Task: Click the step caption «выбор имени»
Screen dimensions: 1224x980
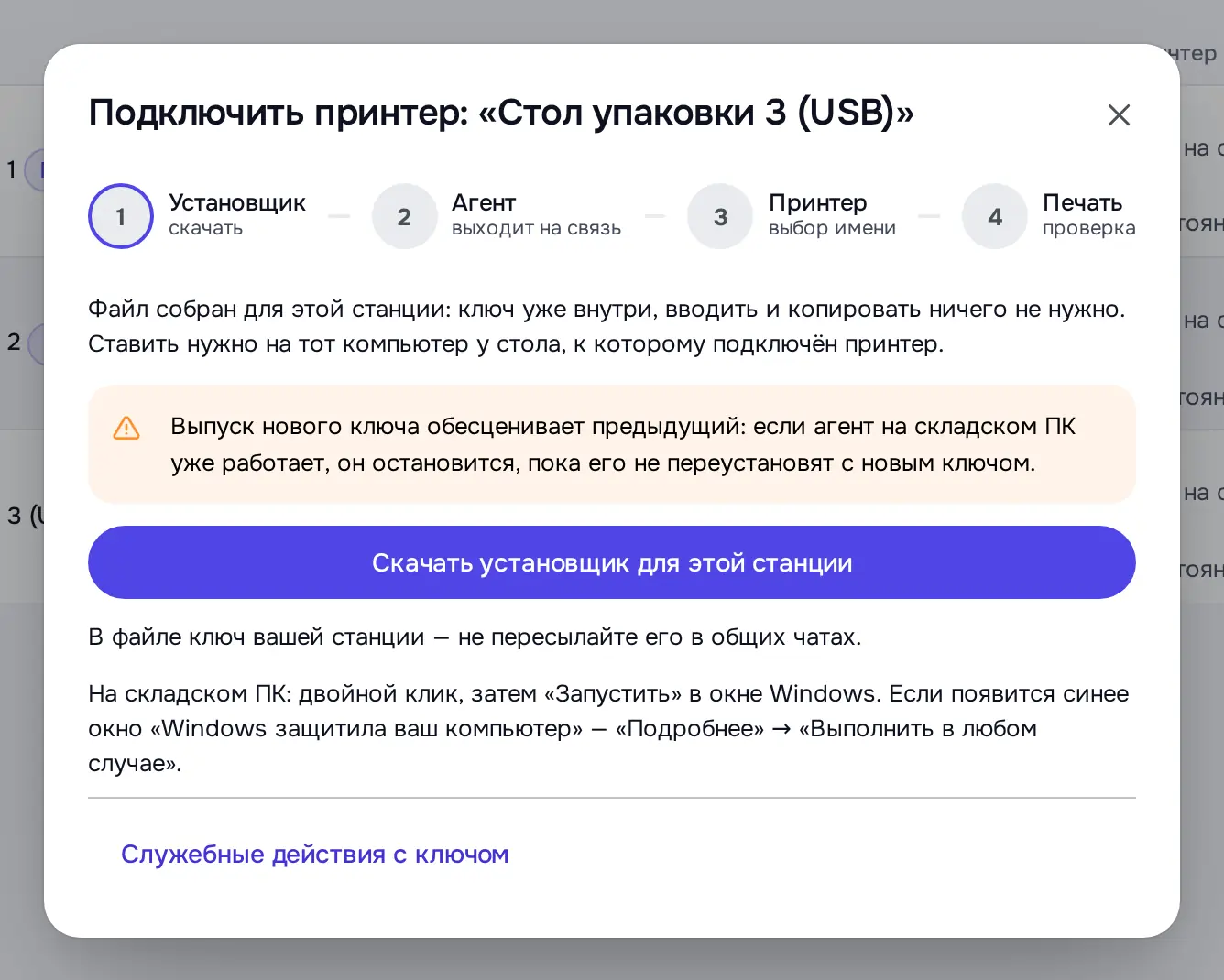Action: [832, 229]
